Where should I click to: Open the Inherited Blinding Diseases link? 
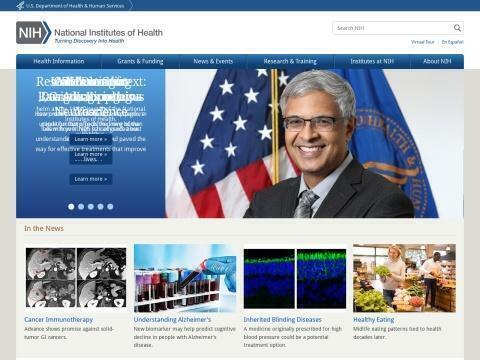[282, 320]
